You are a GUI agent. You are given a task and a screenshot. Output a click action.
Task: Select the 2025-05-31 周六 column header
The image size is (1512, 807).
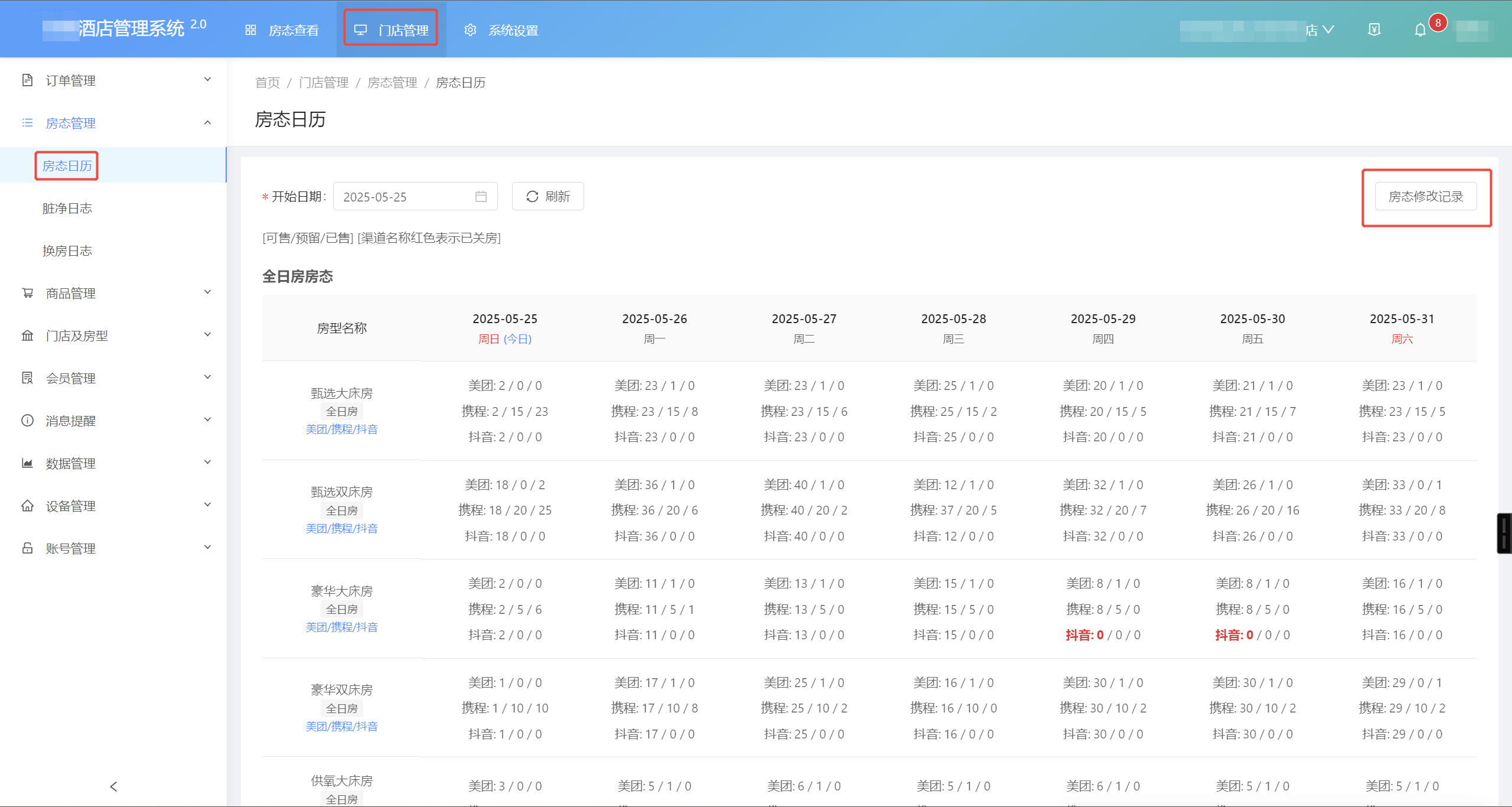(1402, 328)
